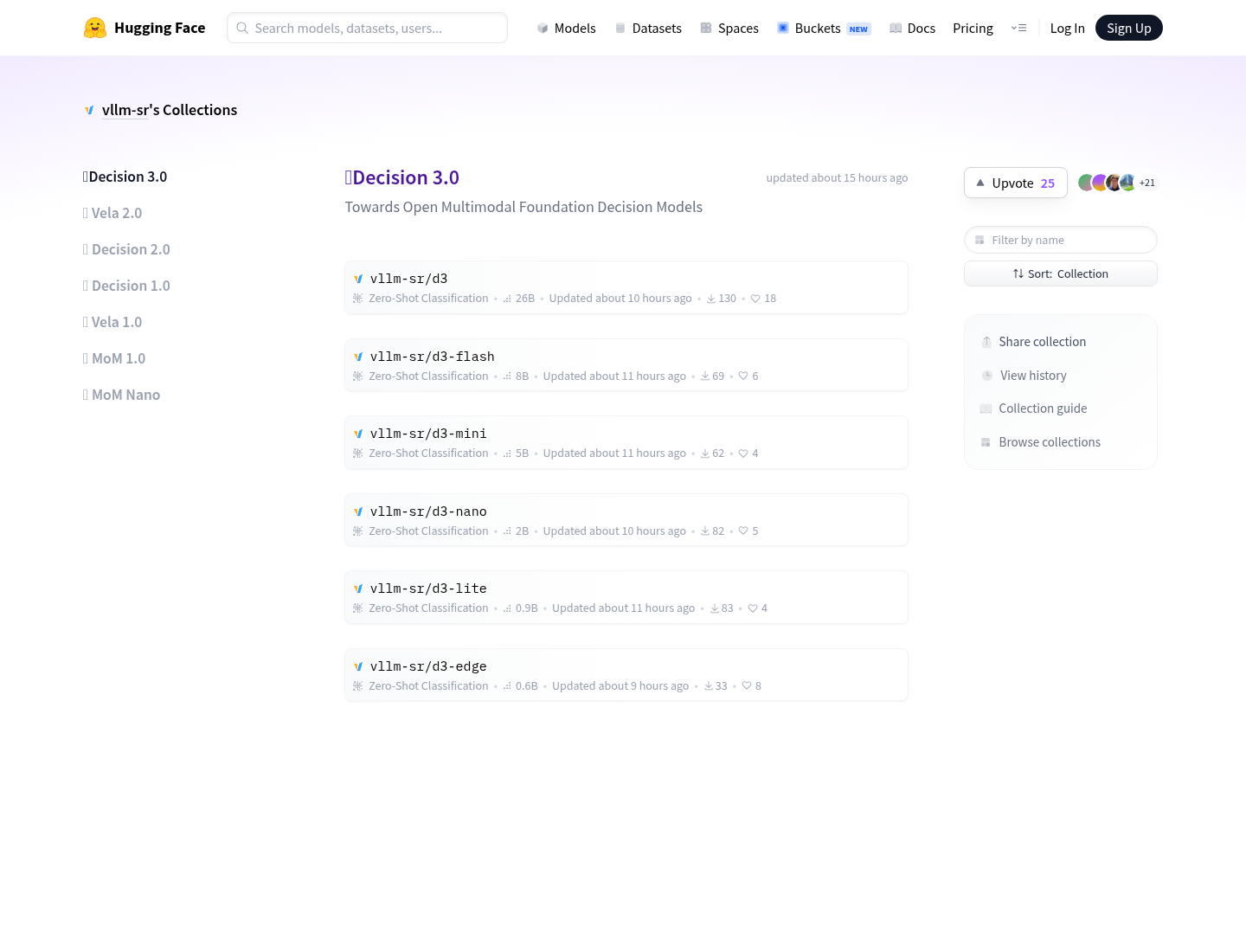Select MoM 1.0 collection in sidebar

coord(114,358)
